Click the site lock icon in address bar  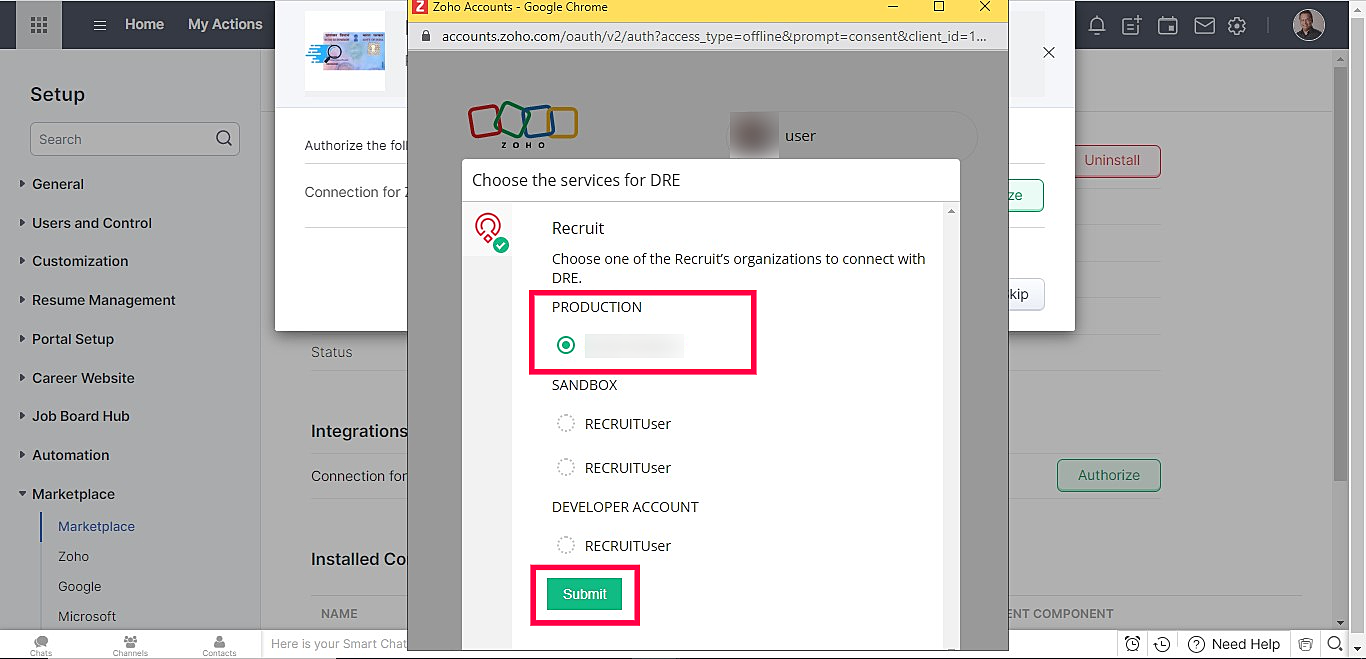[x=425, y=36]
